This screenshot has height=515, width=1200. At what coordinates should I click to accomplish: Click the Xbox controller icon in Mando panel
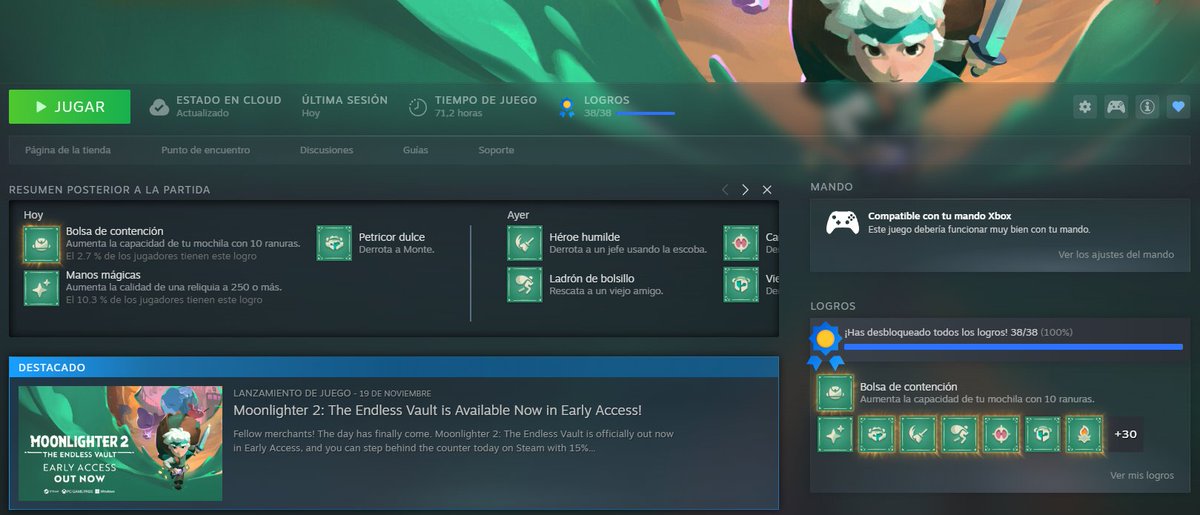[842, 222]
